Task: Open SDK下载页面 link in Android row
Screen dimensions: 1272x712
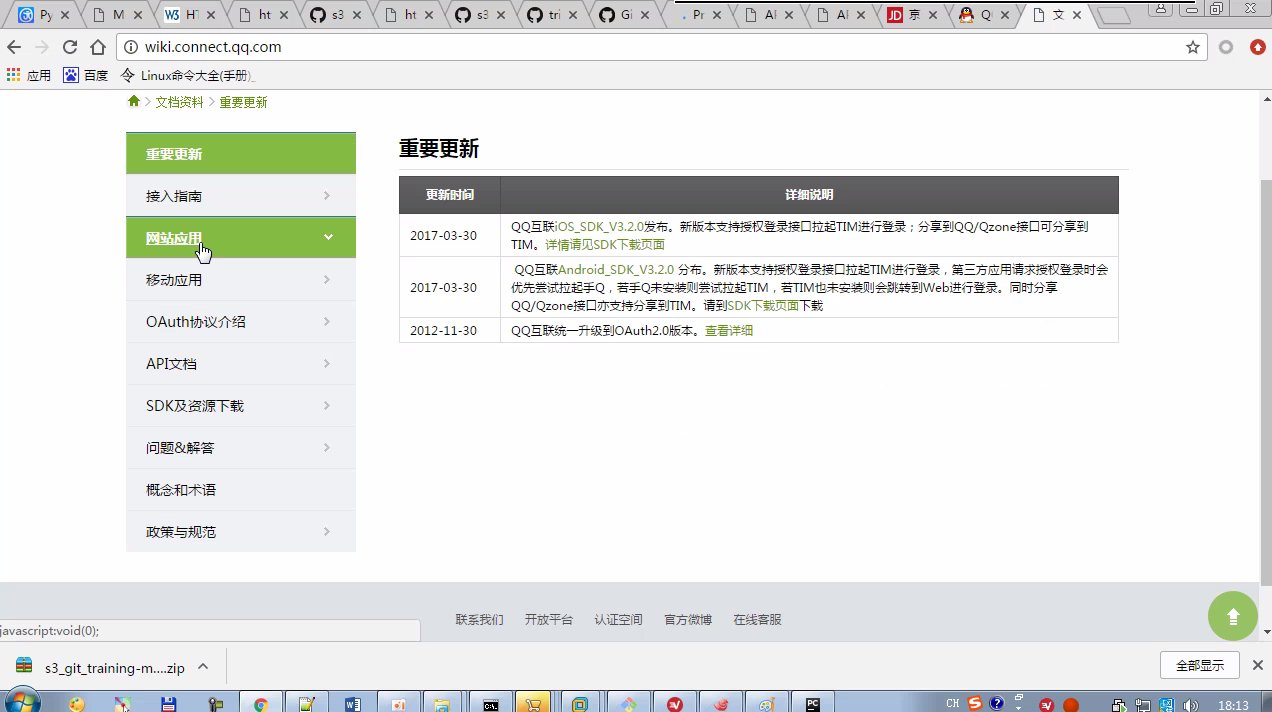Action: click(763, 306)
